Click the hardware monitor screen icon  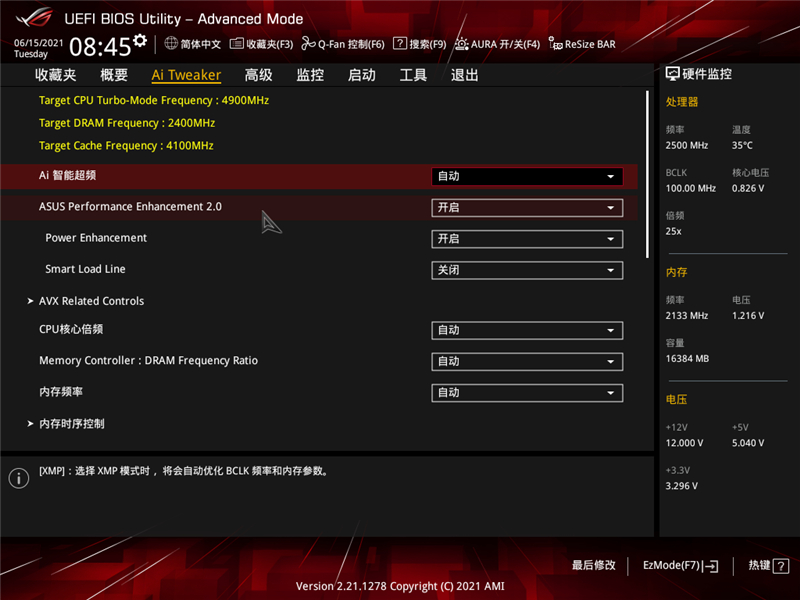pyautogui.click(x=672, y=74)
